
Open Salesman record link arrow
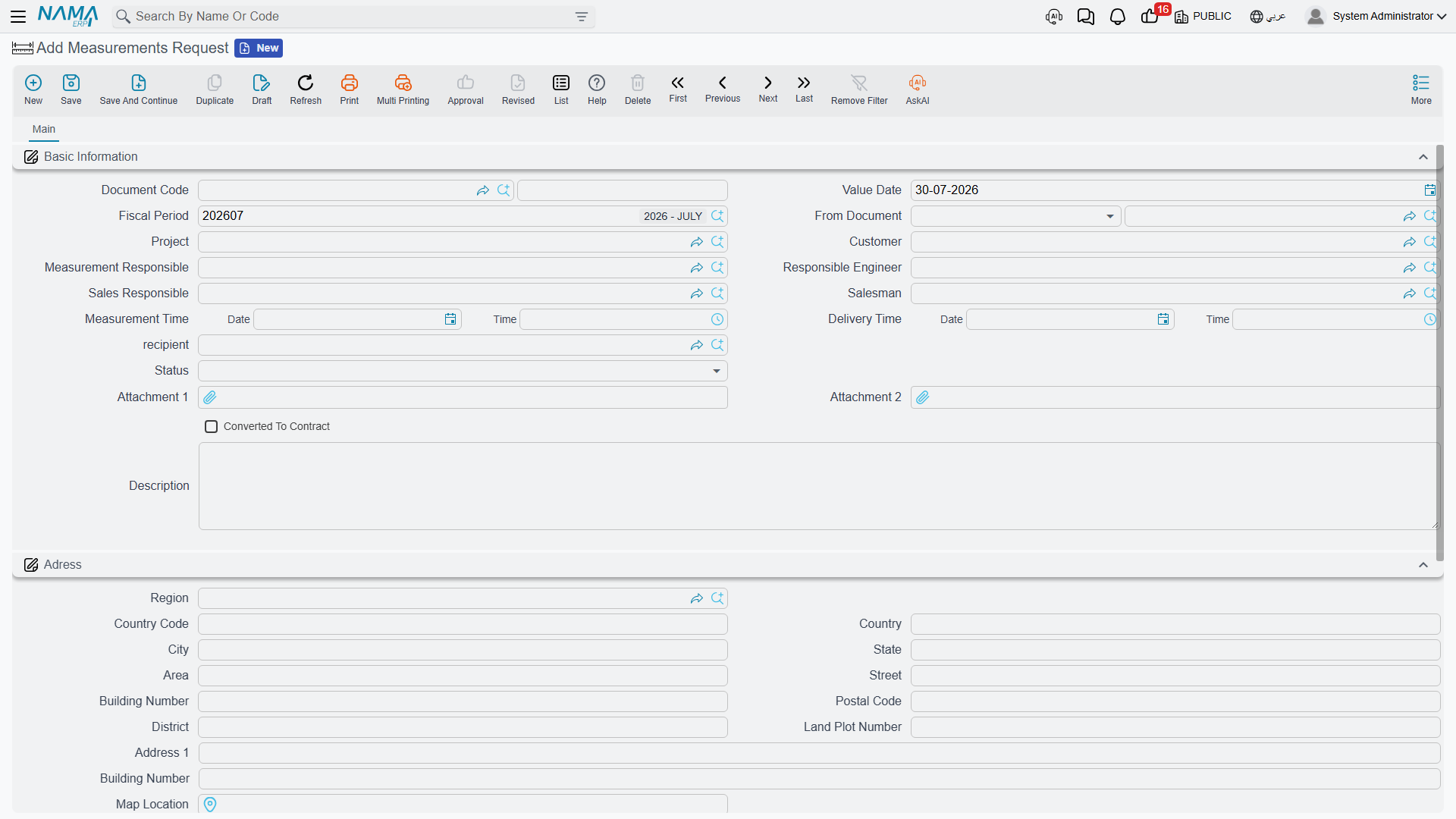pos(1409,293)
